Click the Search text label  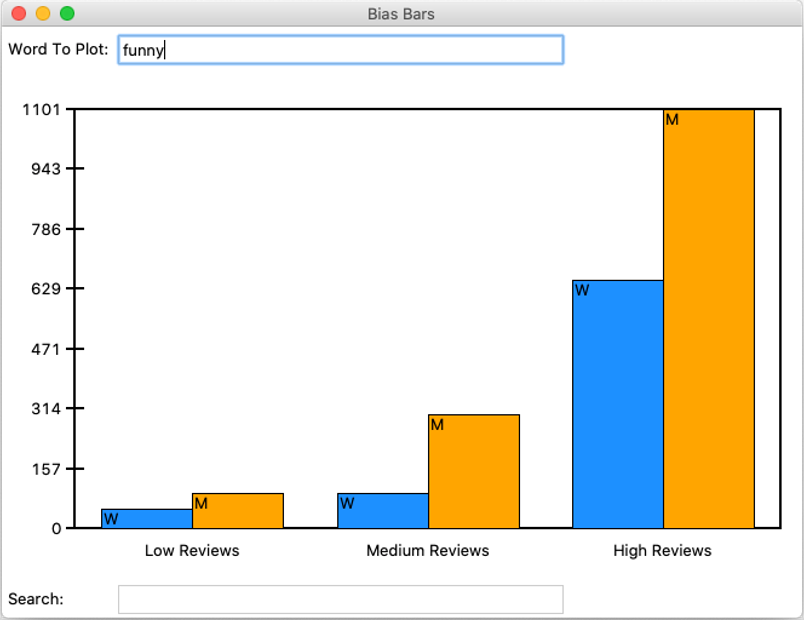click(36, 599)
